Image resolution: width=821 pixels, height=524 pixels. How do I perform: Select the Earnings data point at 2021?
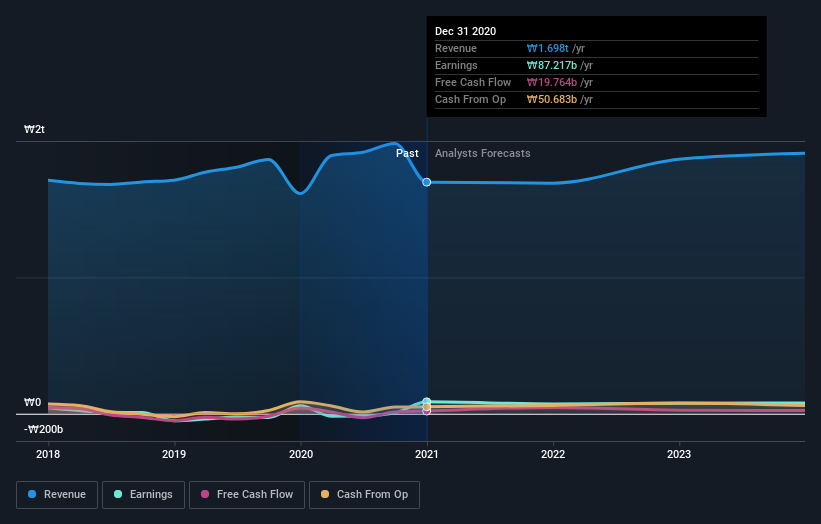point(427,402)
